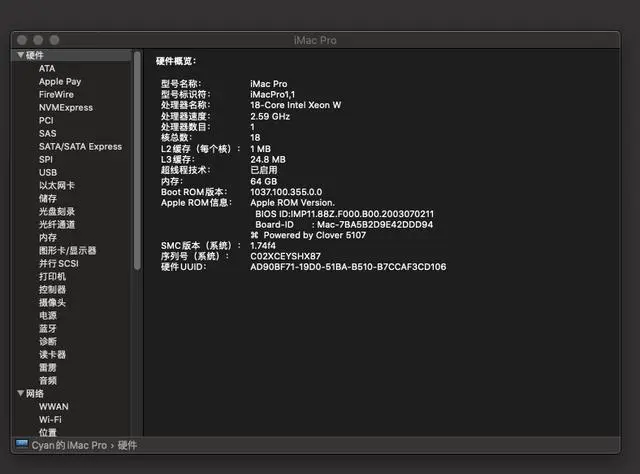Click processor speed 2.59 GHz
640x474 pixels.
270,116
